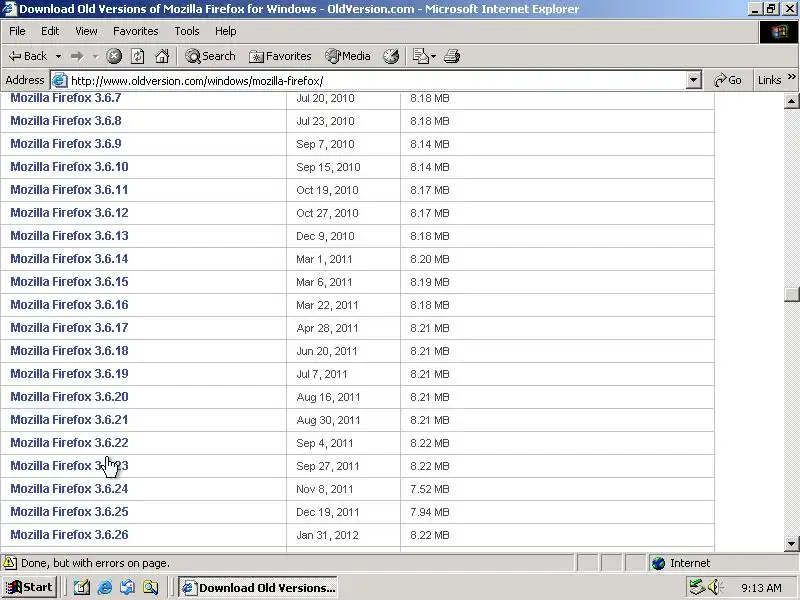
Task: Click the Forward arrow button
Action: (x=77, y=56)
